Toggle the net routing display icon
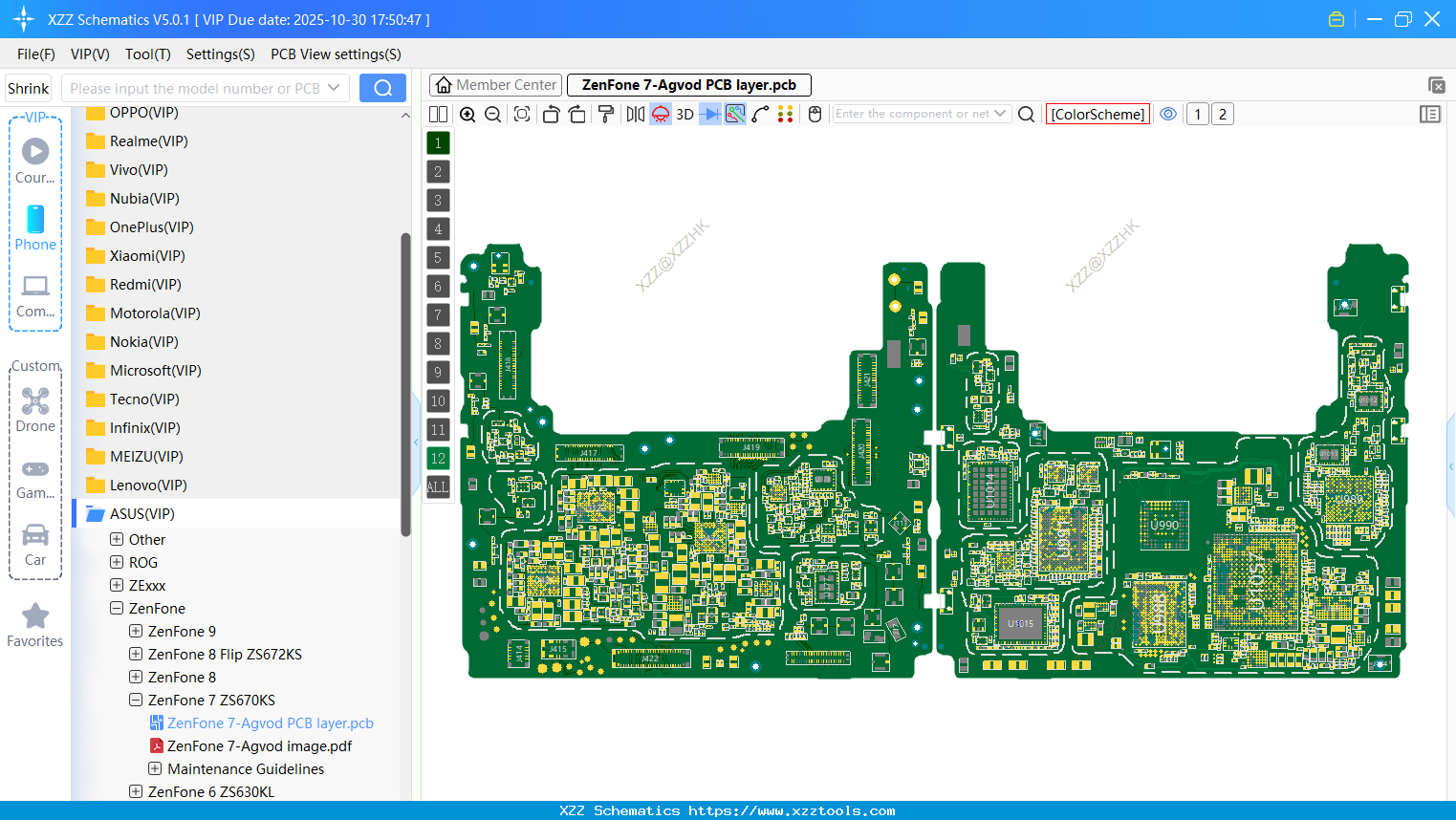Viewport: 1456px width, 820px height. point(735,115)
